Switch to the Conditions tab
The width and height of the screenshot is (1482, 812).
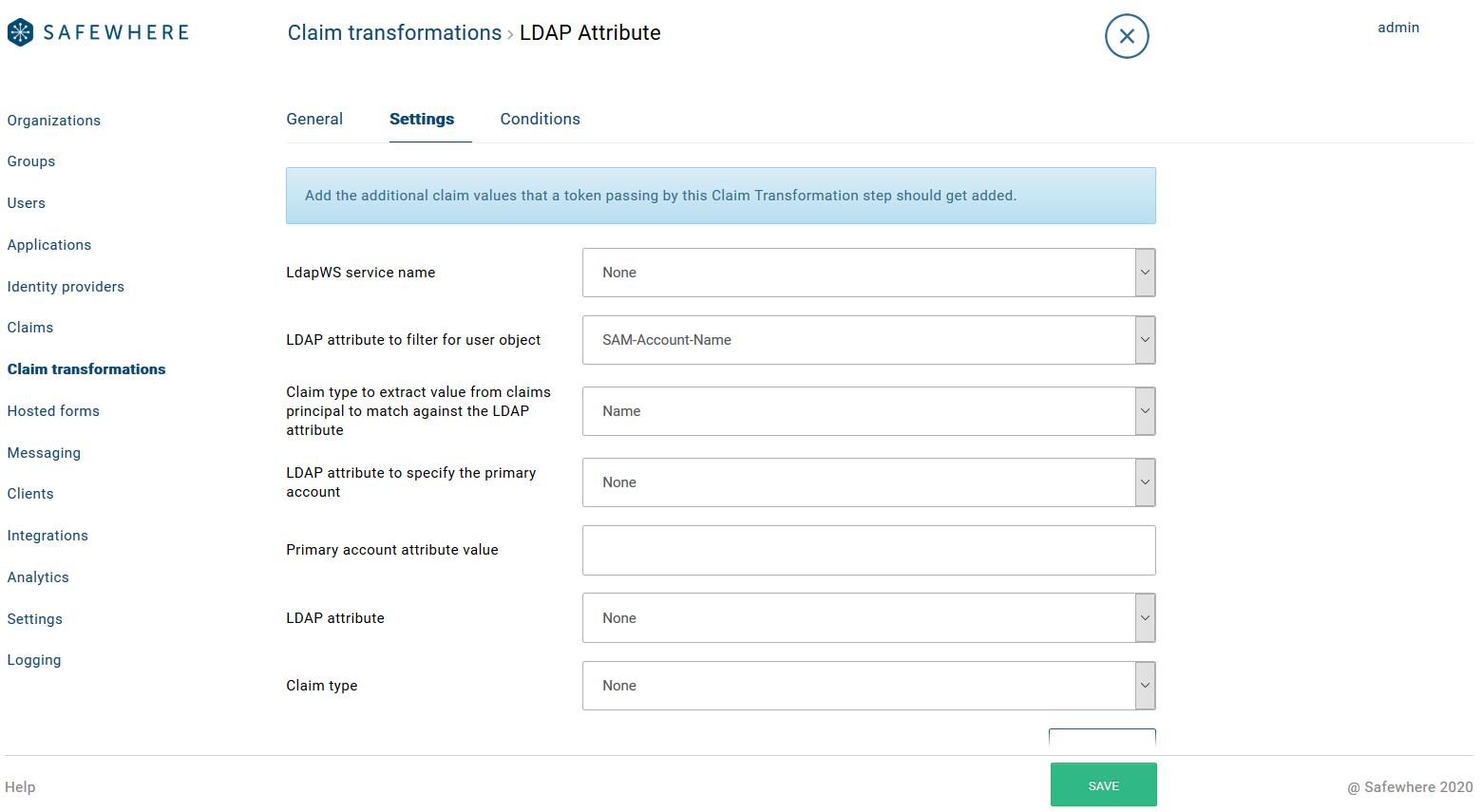pos(541,119)
